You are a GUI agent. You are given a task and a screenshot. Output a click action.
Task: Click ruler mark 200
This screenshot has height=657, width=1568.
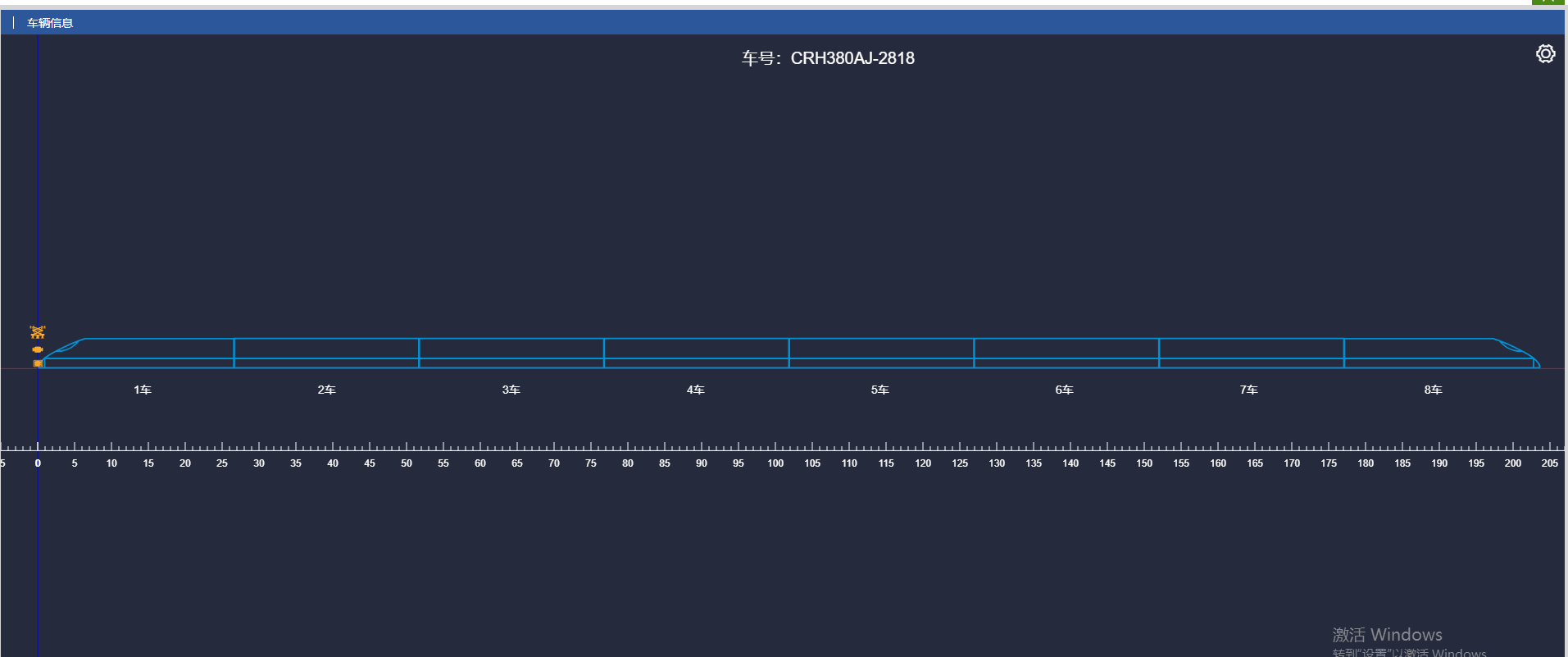(x=1513, y=463)
